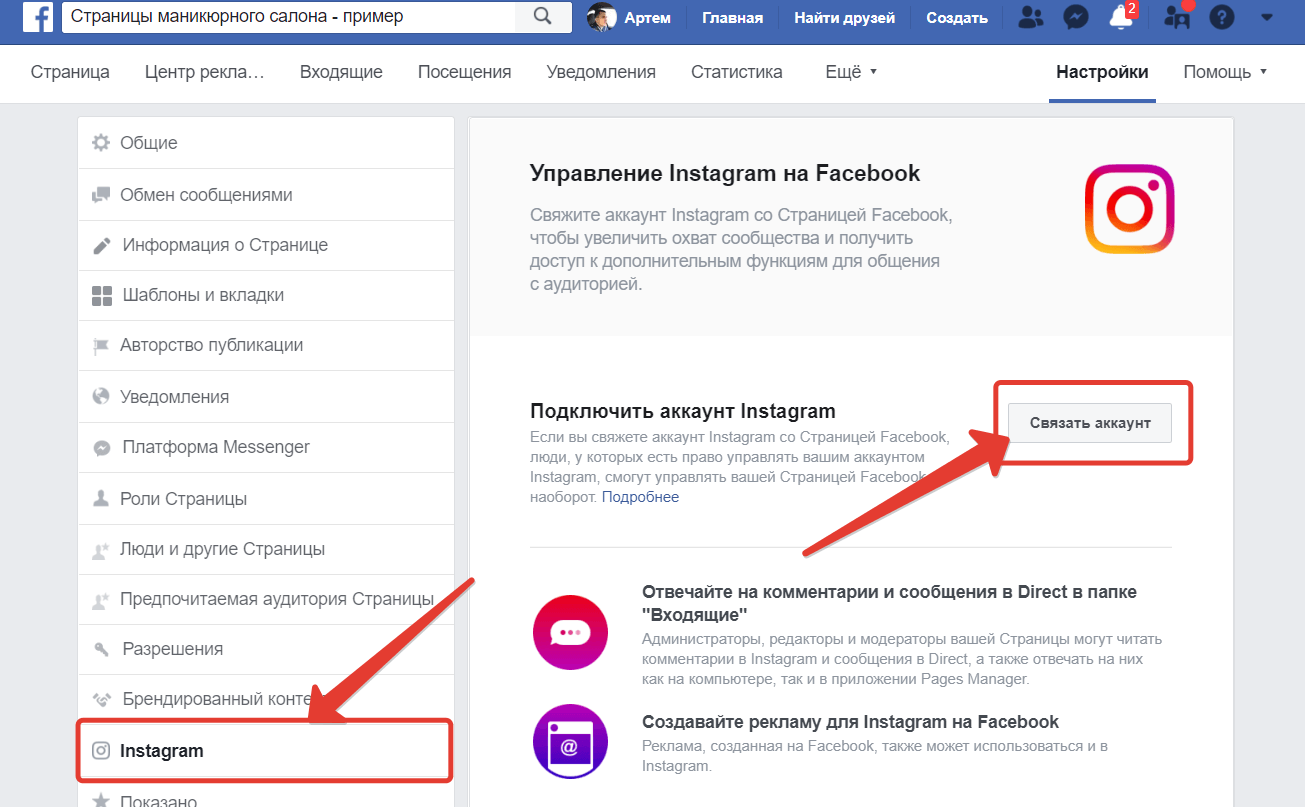
Task: Click the Обмен сообщениями chat icon
Action: click(x=101, y=195)
